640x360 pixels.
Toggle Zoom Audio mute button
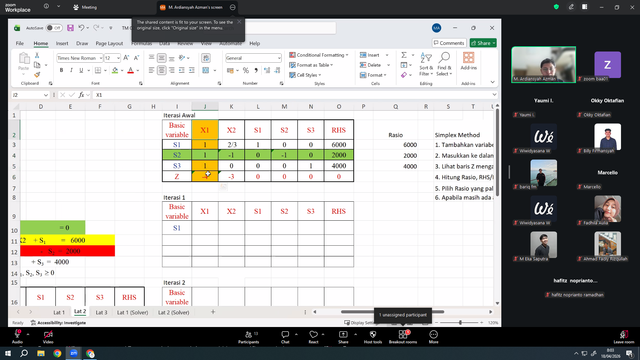pos(17,337)
